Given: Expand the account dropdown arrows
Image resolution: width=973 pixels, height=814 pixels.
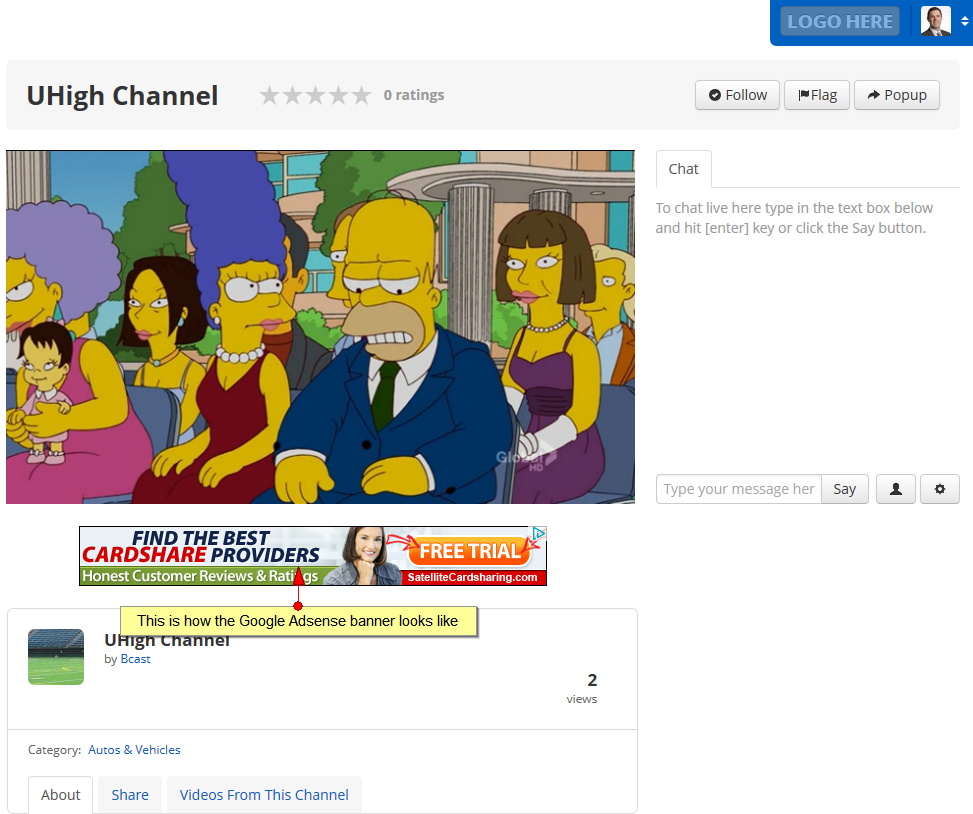Looking at the screenshot, I should pos(964,21).
